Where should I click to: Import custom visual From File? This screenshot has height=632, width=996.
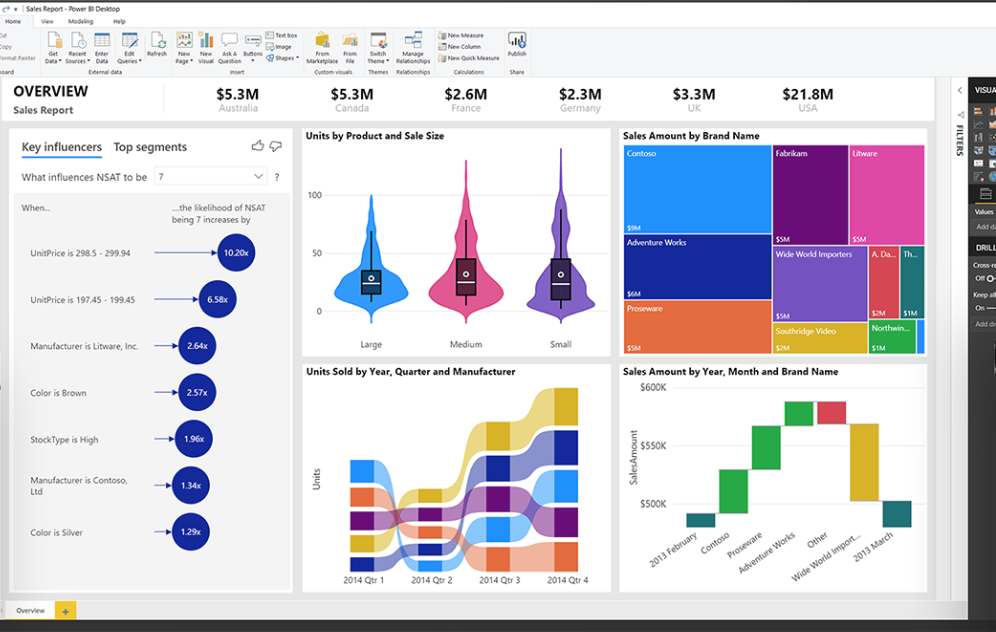(x=350, y=48)
